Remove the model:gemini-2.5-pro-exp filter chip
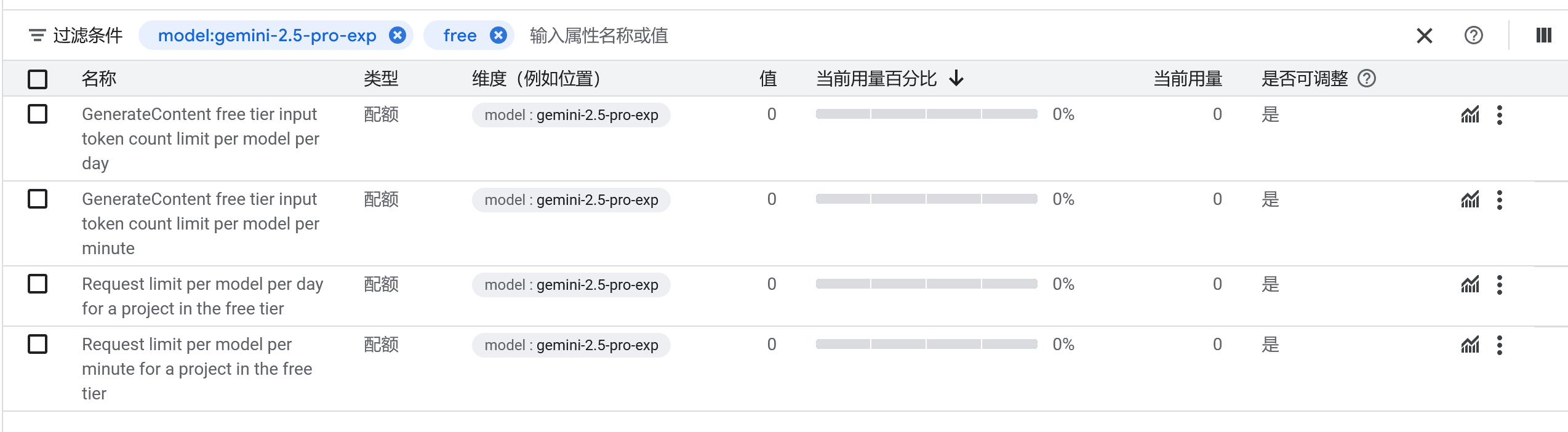Viewport: 1568px width, 432px height. pyautogui.click(x=398, y=36)
